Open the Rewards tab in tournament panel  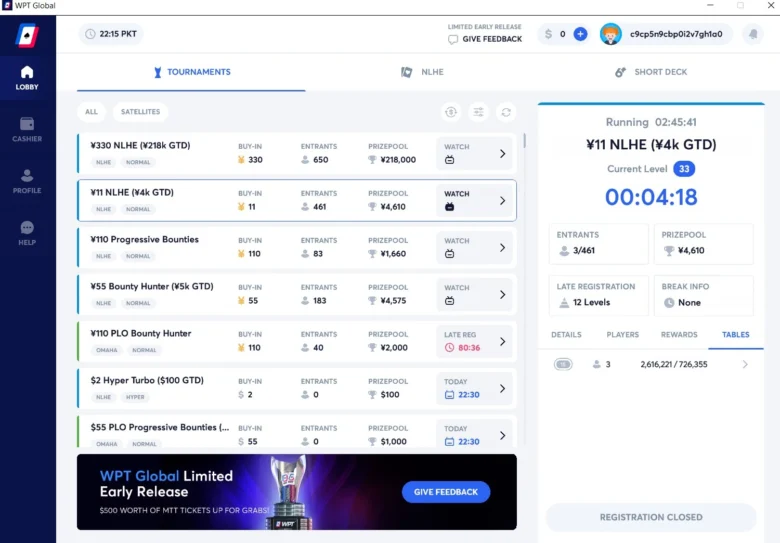679,335
